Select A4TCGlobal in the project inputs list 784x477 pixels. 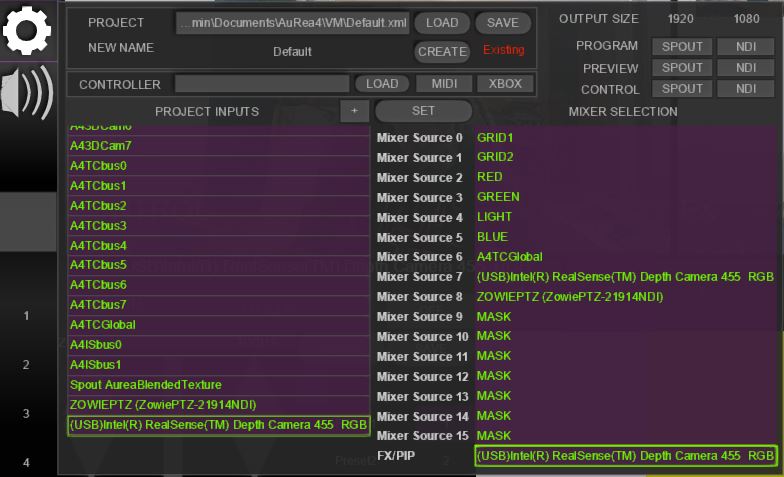pyautogui.click(x=218, y=325)
